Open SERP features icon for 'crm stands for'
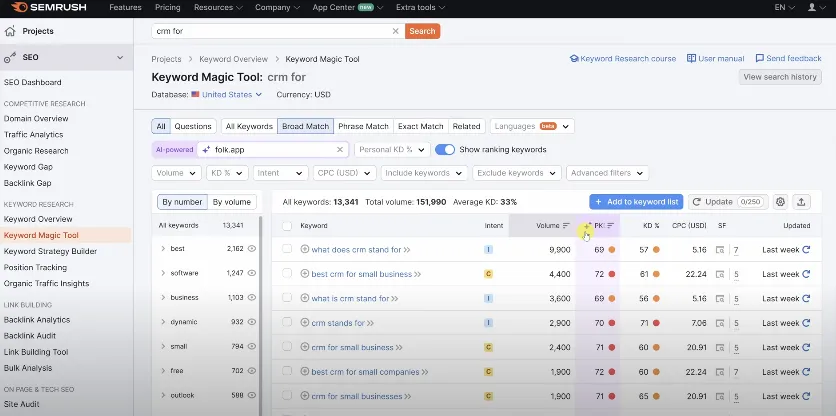This screenshot has height=416, width=836. tap(720, 323)
